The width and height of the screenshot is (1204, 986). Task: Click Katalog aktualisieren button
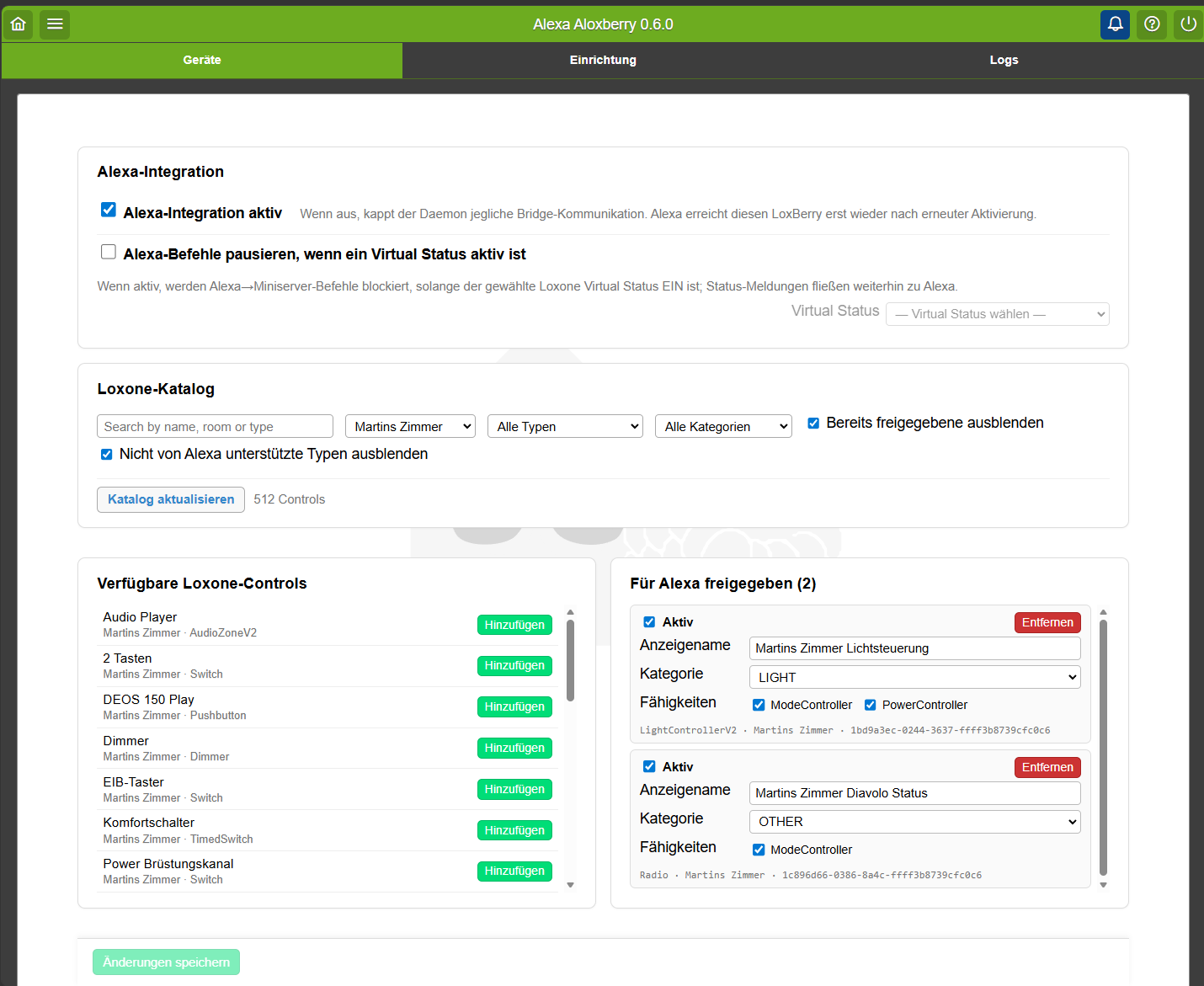click(x=171, y=499)
